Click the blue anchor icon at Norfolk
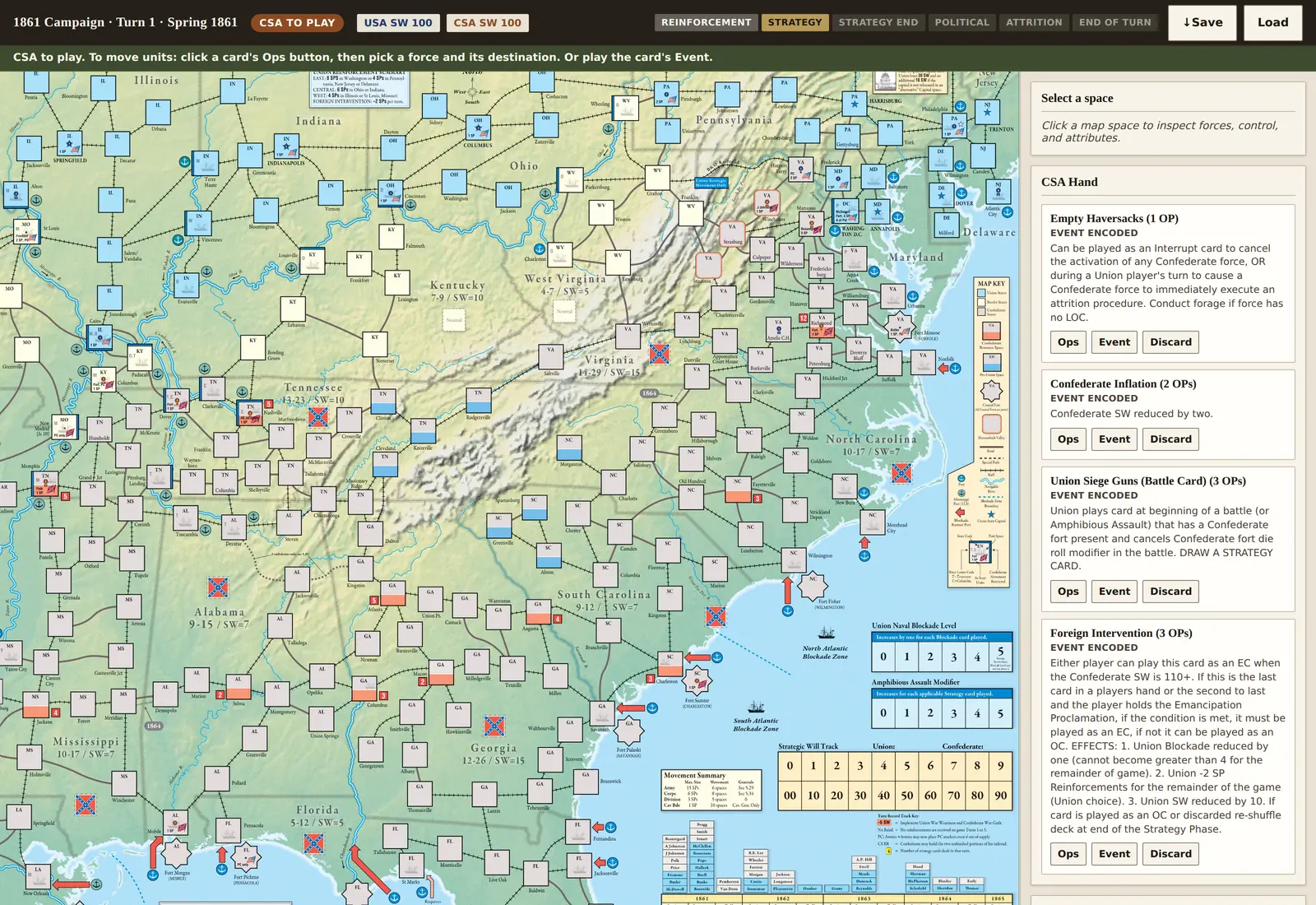1316x905 pixels. click(955, 369)
